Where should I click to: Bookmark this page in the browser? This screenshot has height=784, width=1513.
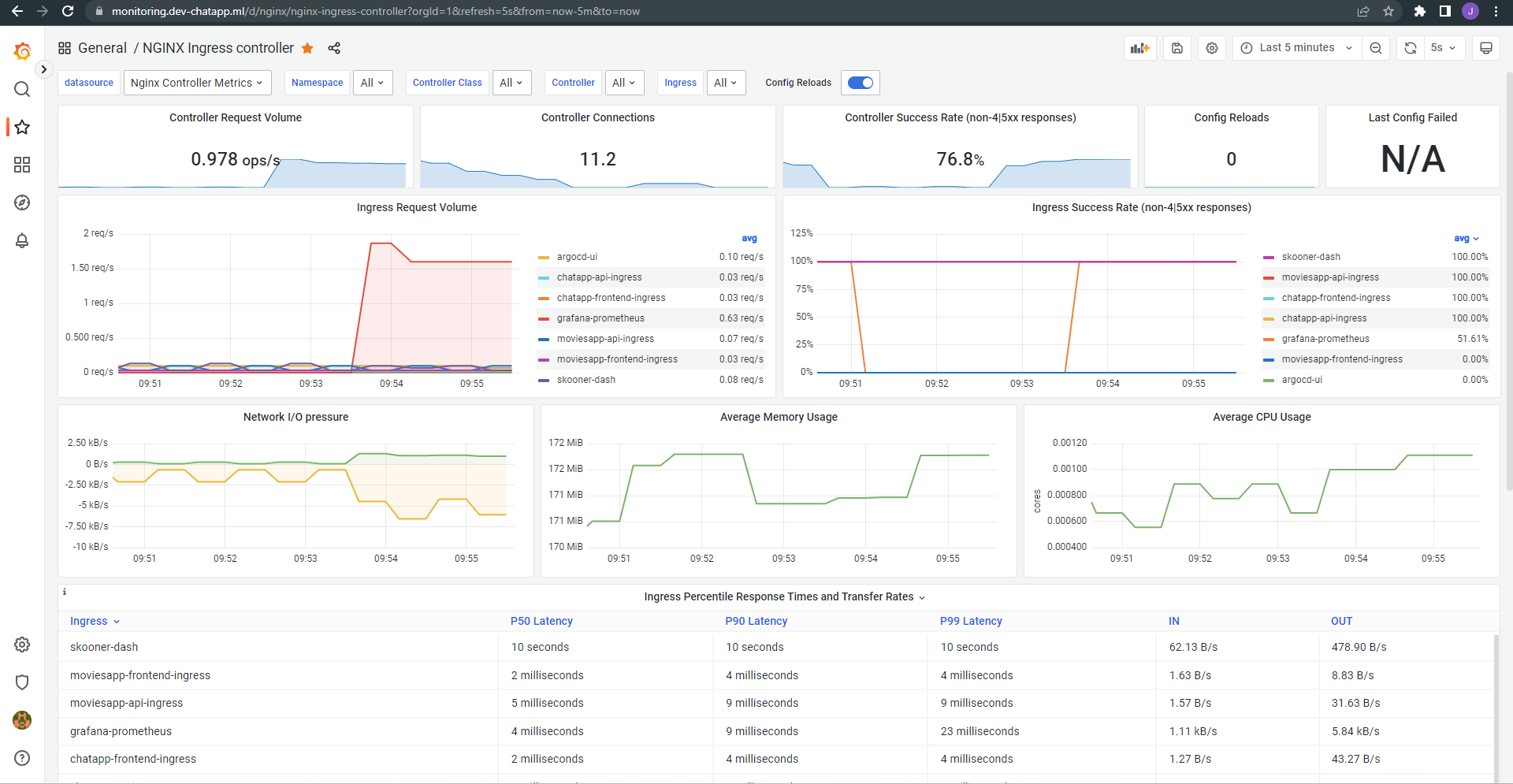[x=1388, y=11]
